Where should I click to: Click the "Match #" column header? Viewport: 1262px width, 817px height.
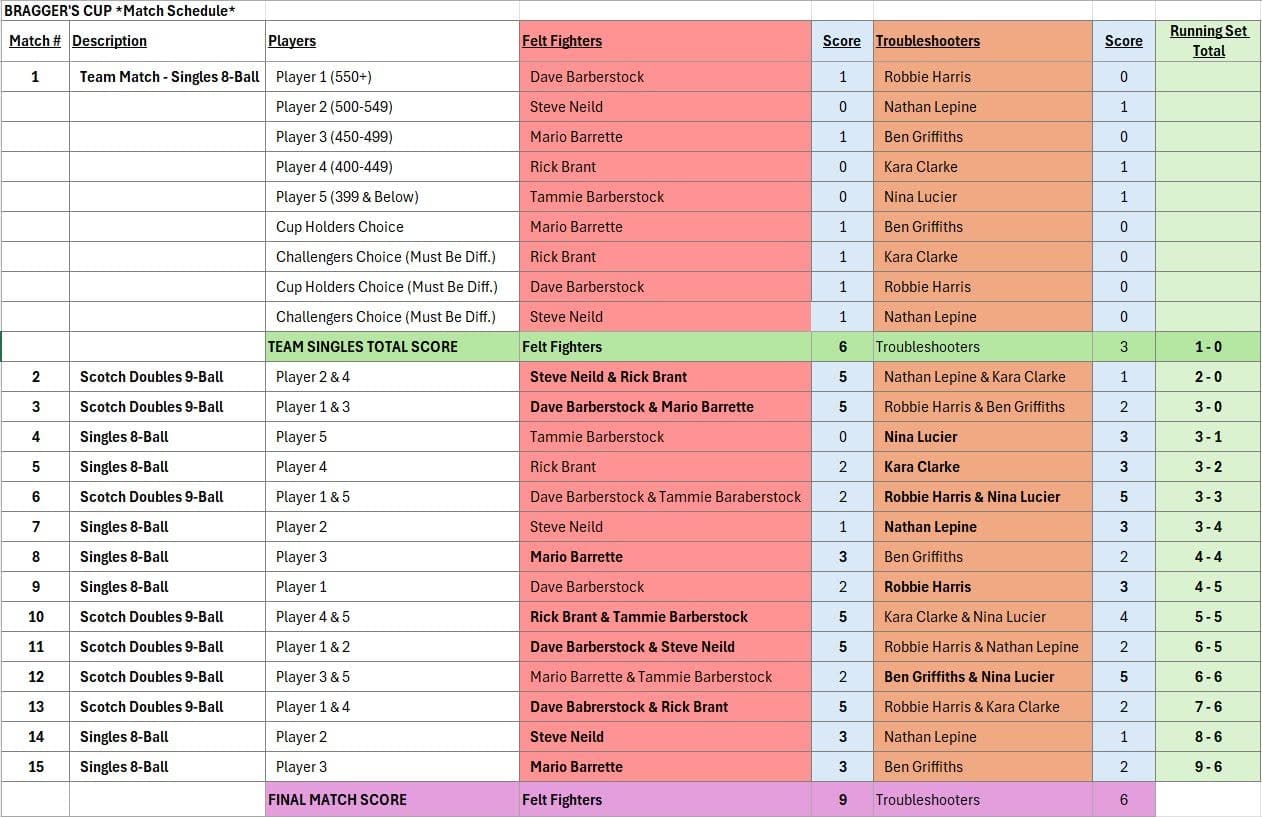(x=35, y=41)
